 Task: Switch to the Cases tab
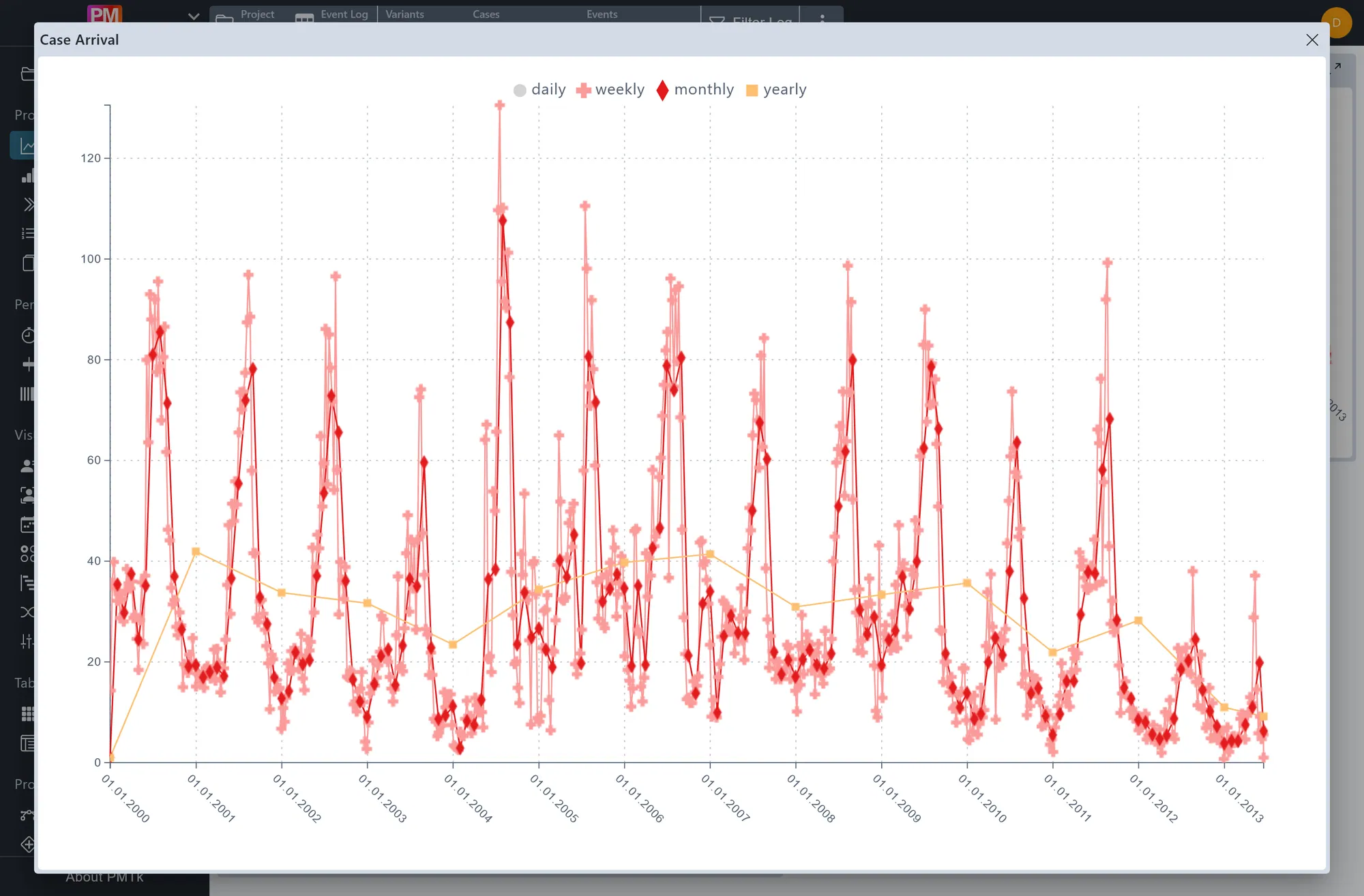pyautogui.click(x=486, y=14)
